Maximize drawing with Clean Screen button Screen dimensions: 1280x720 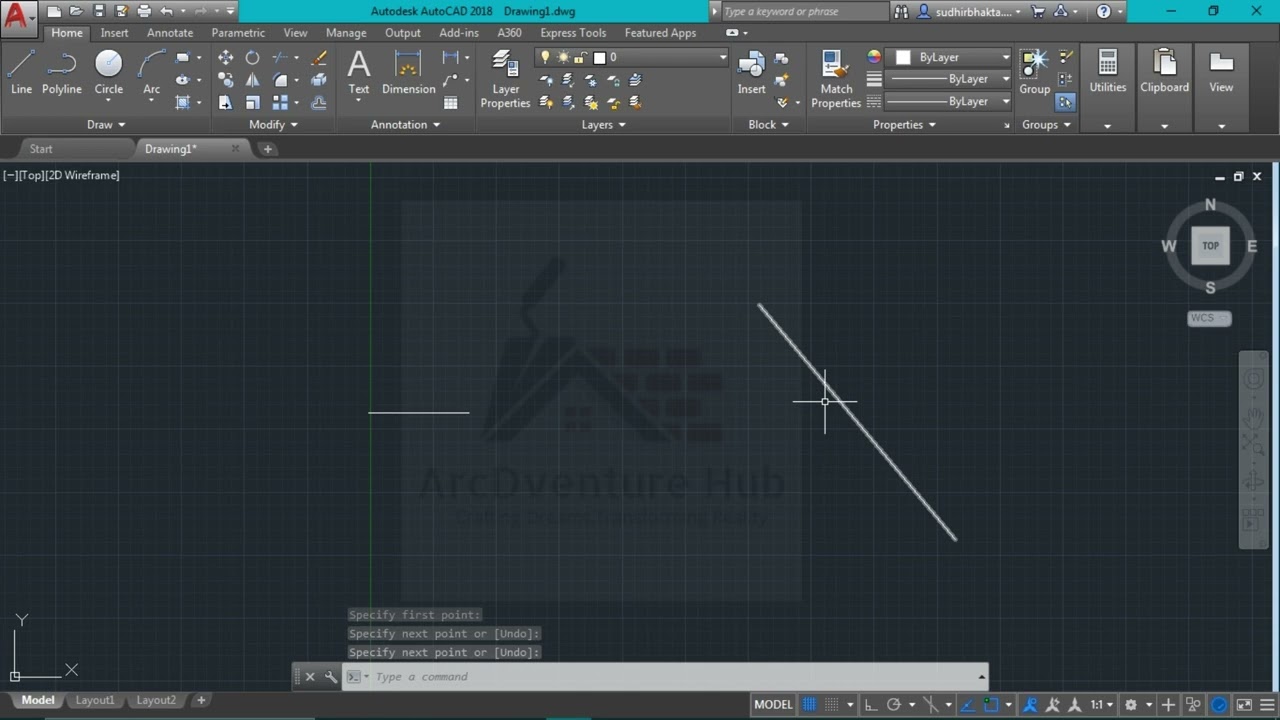click(x=1244, y=705)
